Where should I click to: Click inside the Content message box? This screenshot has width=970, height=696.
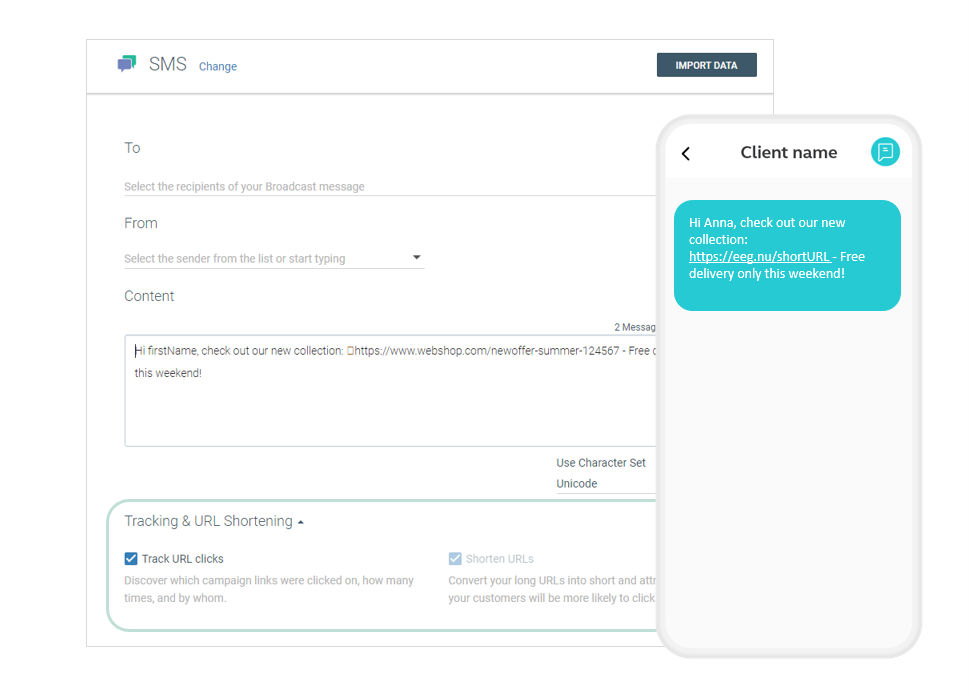(390, 410)
